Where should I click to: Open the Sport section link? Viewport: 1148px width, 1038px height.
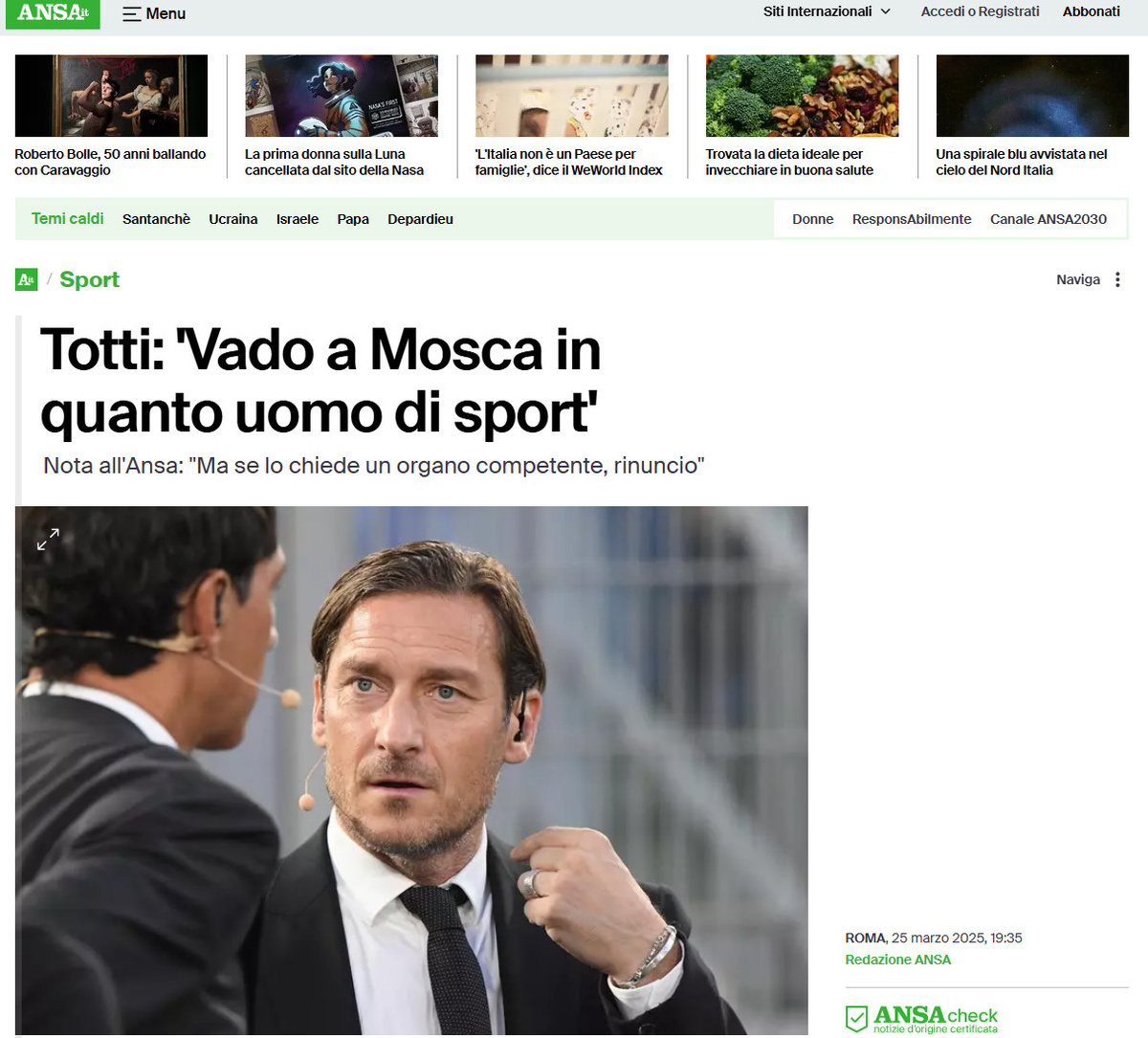(x=90, y=280)
